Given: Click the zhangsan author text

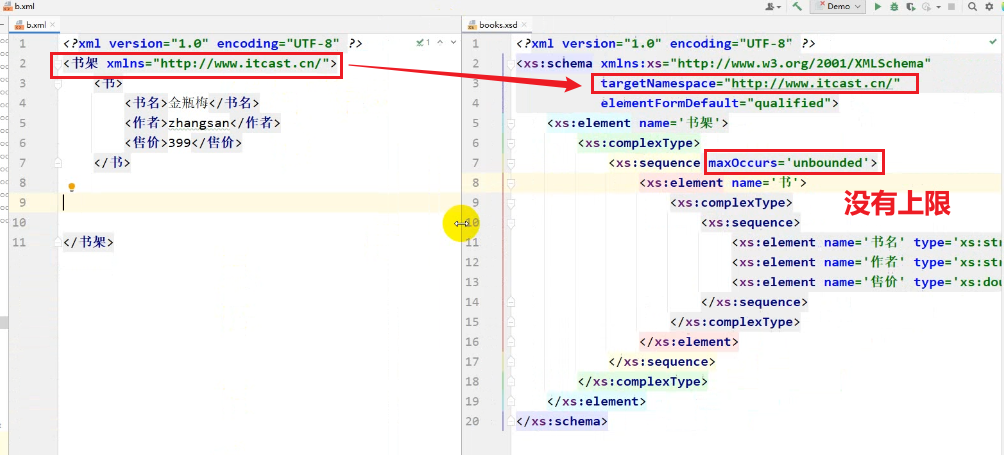Looking at the screenshot, I should (199, 123).
